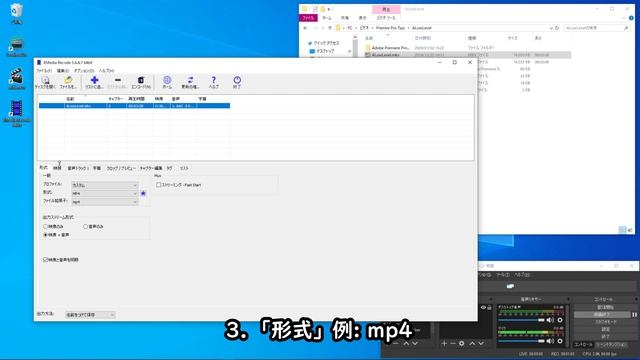Adjust mic volume slider in OBS

tap(522, 341)
